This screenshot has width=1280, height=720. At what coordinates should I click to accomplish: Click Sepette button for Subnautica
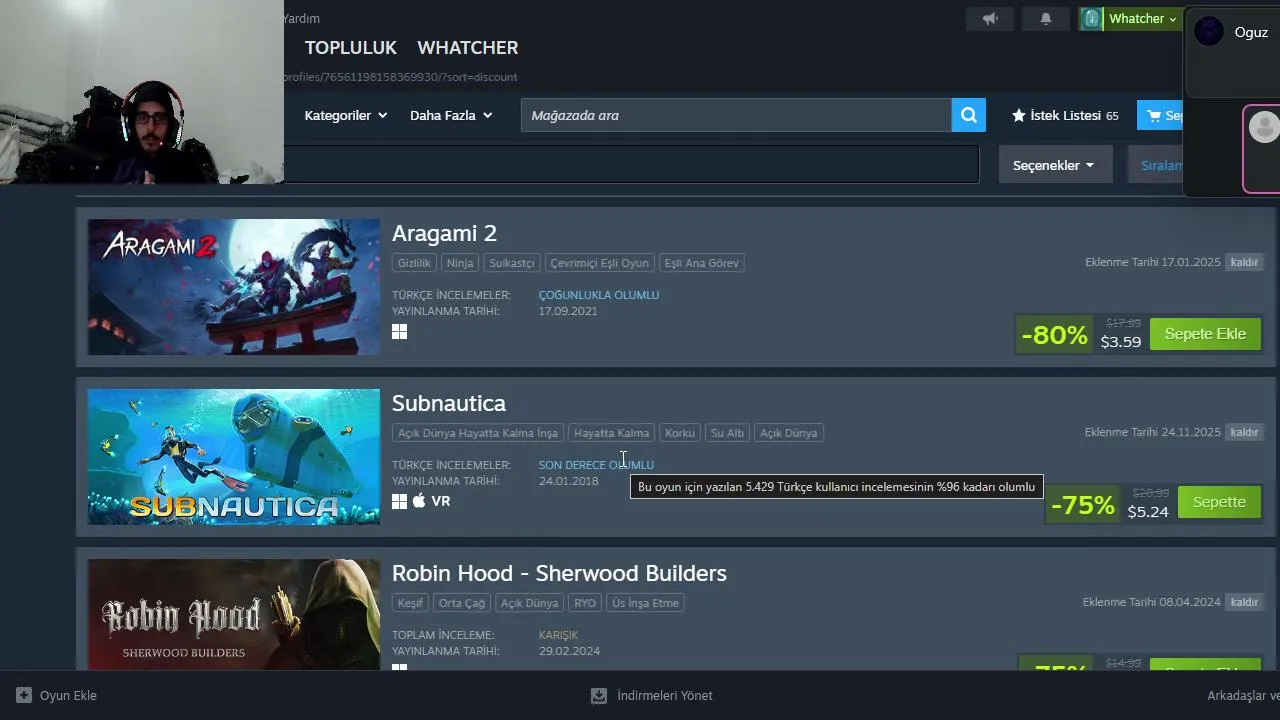coord(1219,502)
